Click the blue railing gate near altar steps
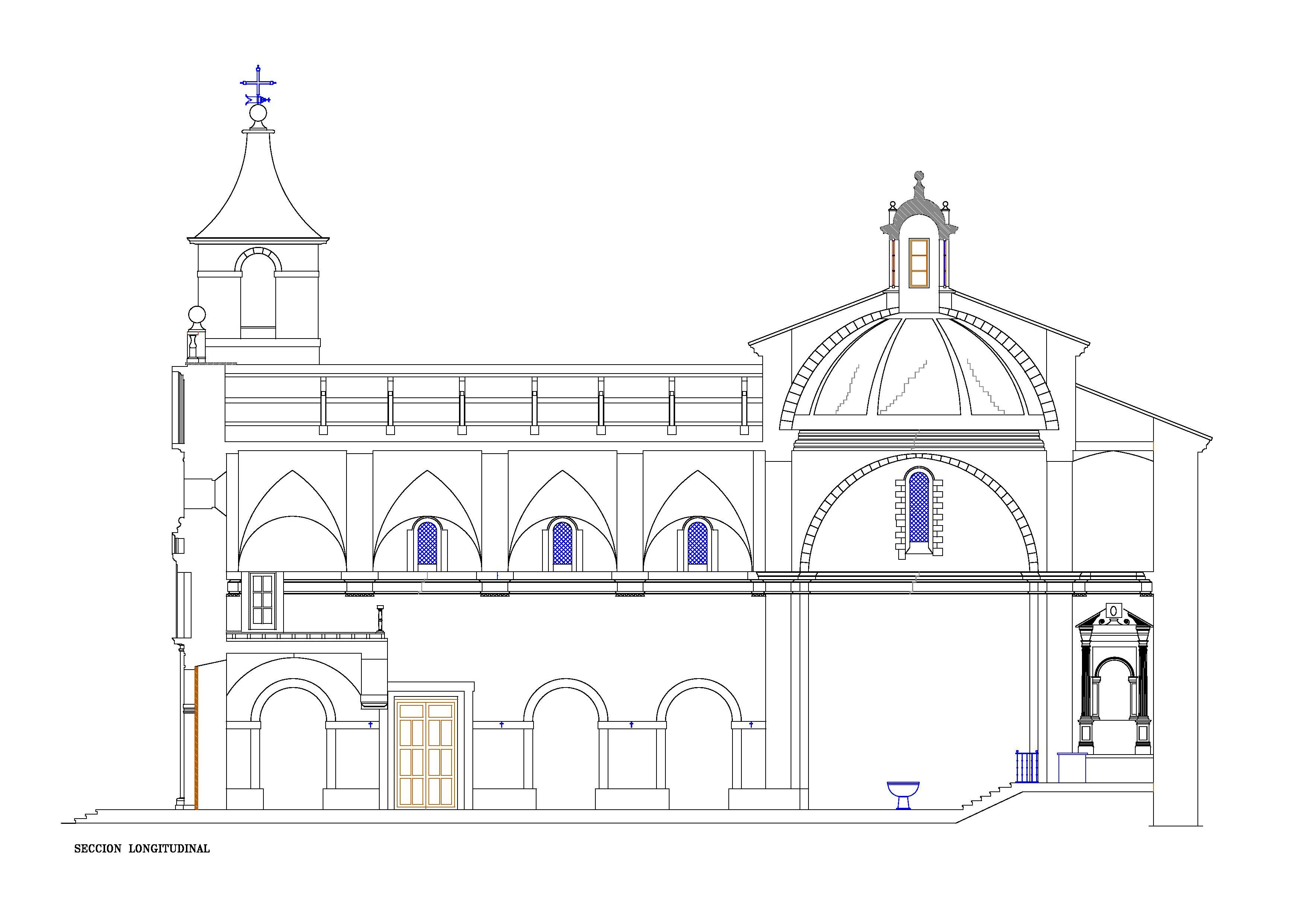Image resolution: width=1307 pixels, height=924 pixels. pyautogui.click(x=1027, y=767)
